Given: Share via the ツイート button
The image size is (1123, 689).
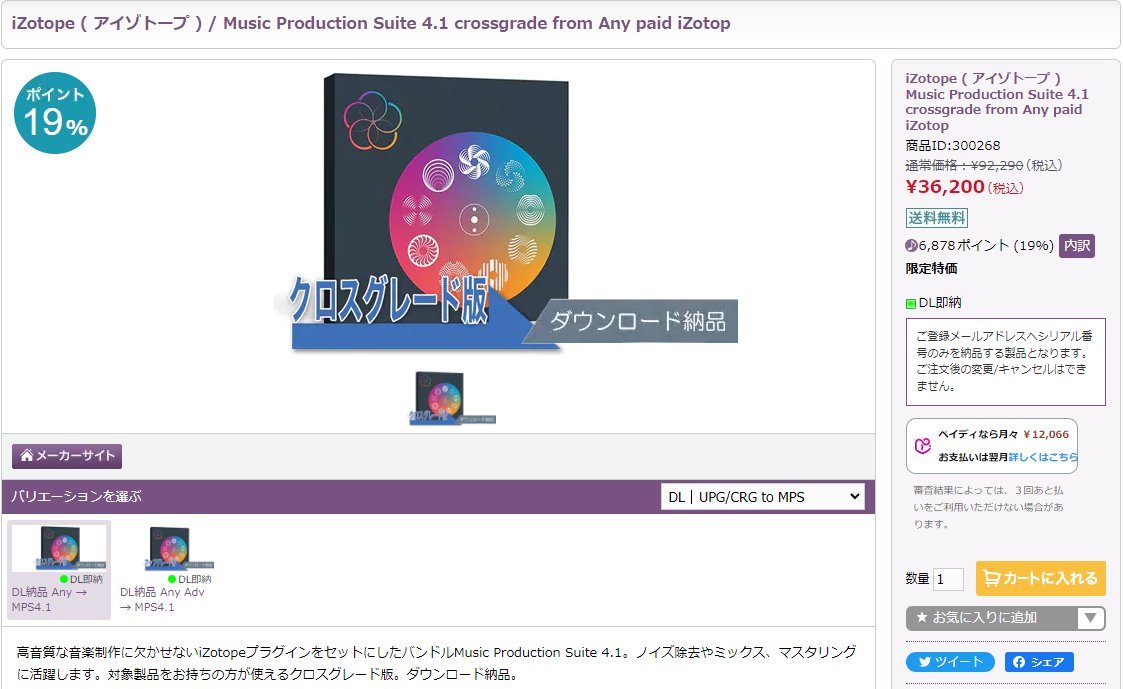Looking at the screenshot, I should tap(950, 662).
